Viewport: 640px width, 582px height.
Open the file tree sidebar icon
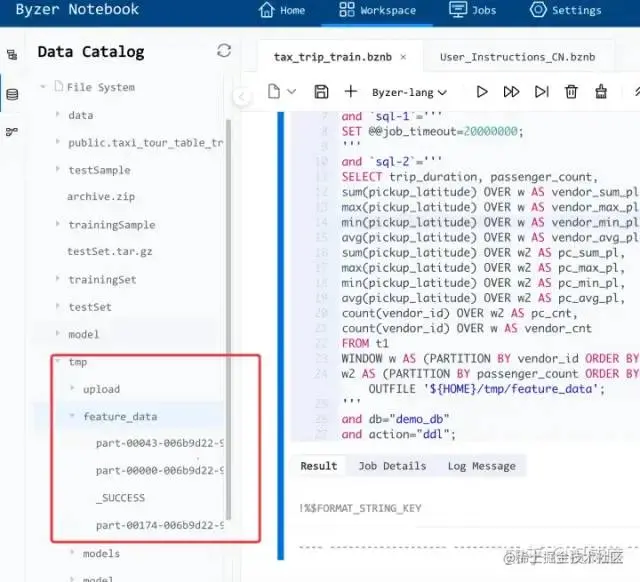click(12, 55)
